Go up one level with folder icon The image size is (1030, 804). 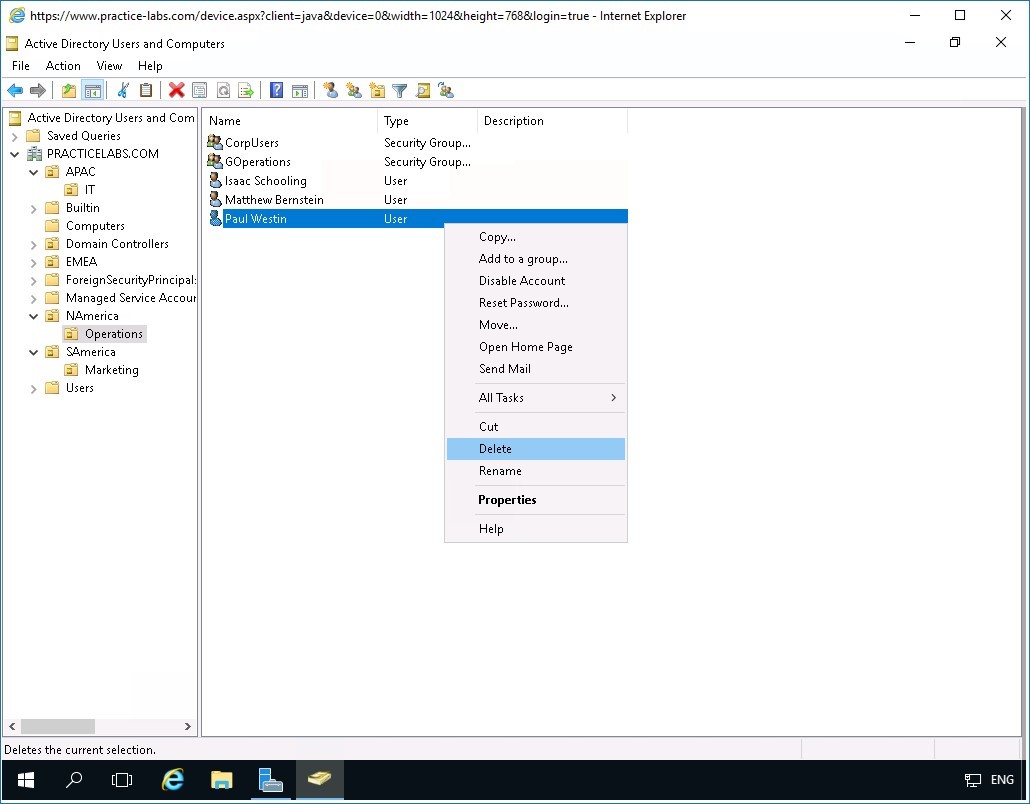(69, 90)
